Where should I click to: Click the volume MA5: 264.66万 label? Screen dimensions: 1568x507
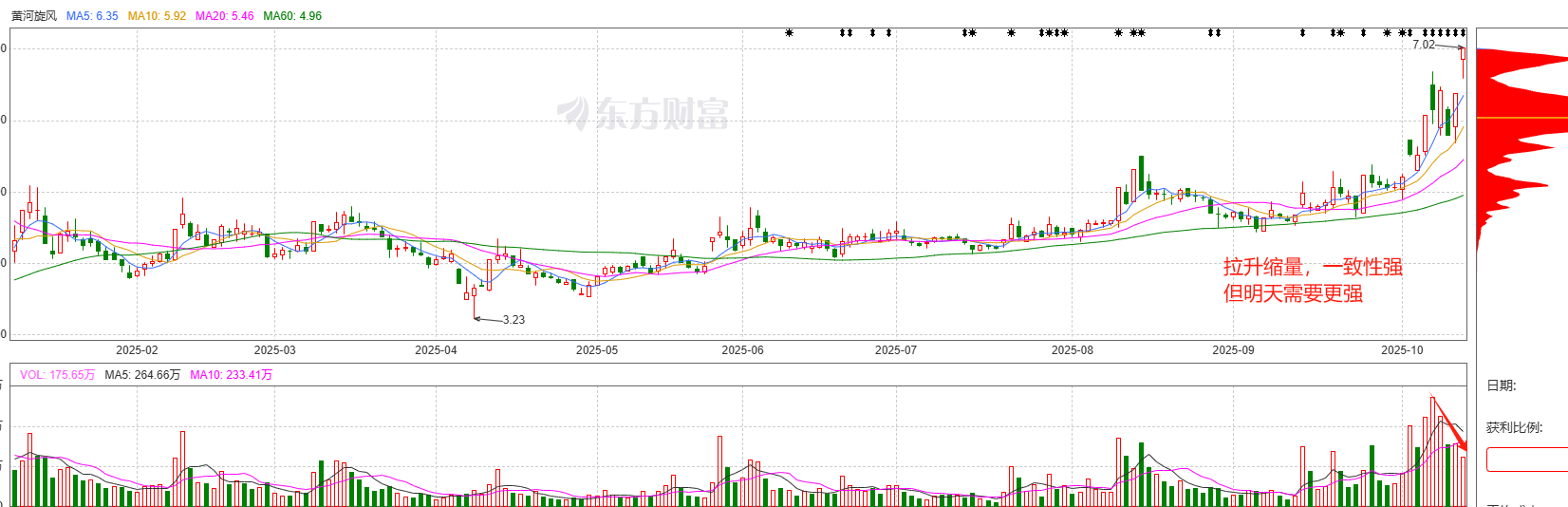[142, 375]
